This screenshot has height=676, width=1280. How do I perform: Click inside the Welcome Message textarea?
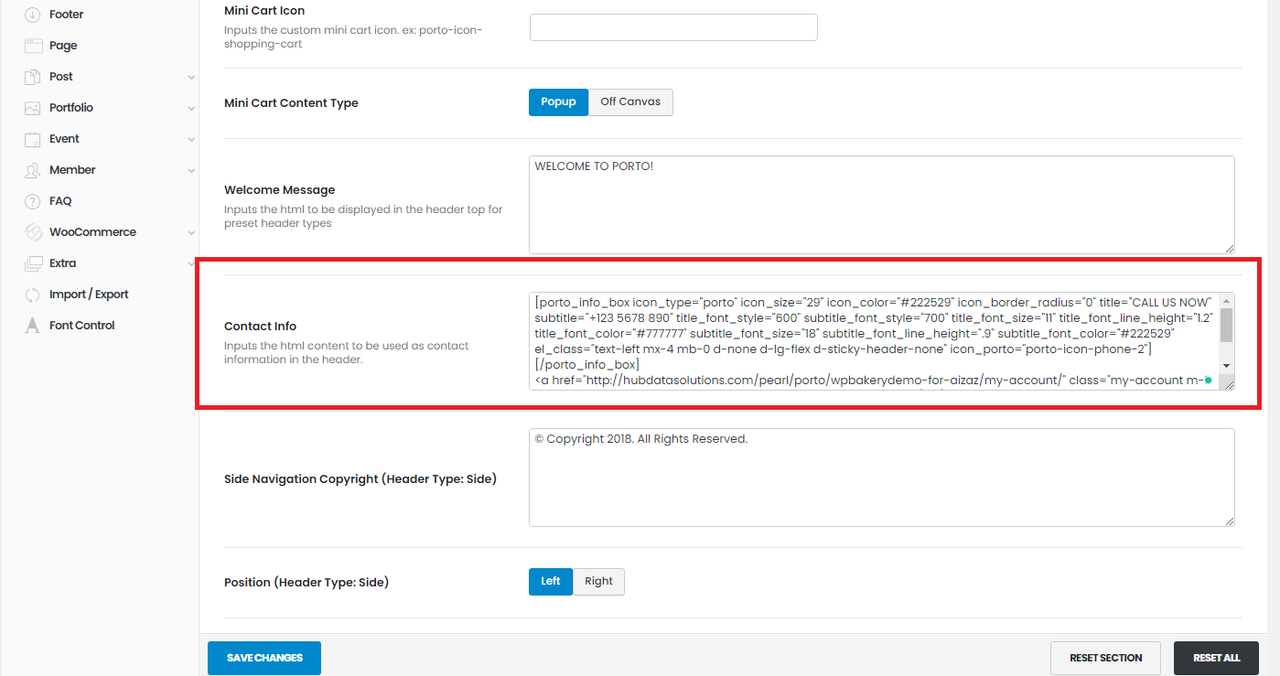pyautogui.click(x=881, y=204)
